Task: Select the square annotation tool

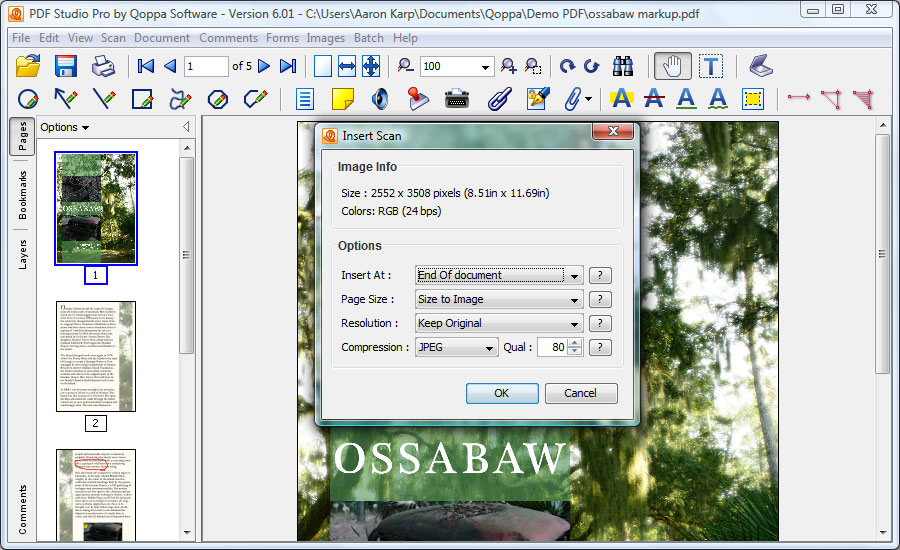Action: click(142, 99)
